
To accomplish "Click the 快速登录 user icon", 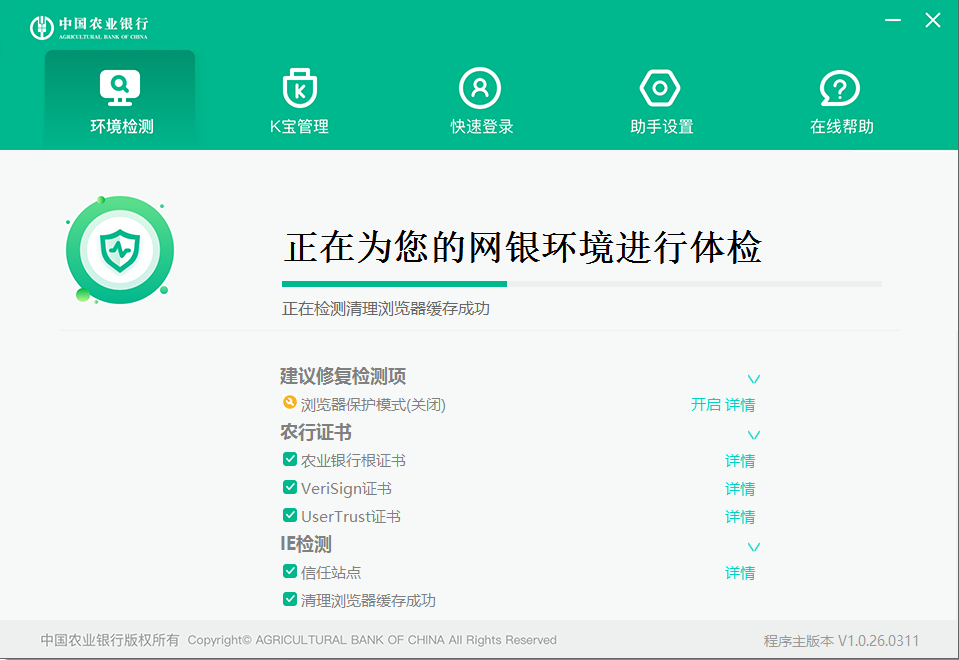I will point(480,88).
